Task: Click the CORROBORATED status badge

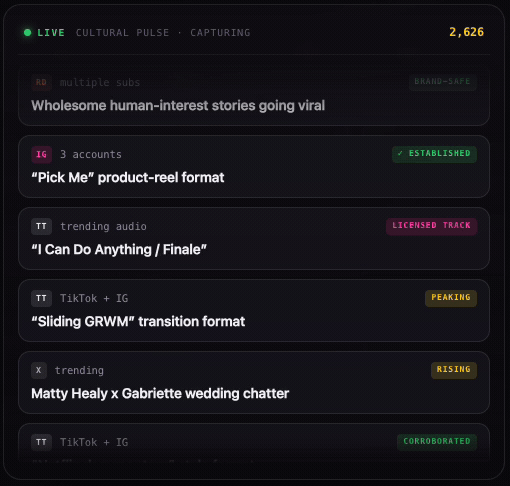Action: tap(437, 442)
